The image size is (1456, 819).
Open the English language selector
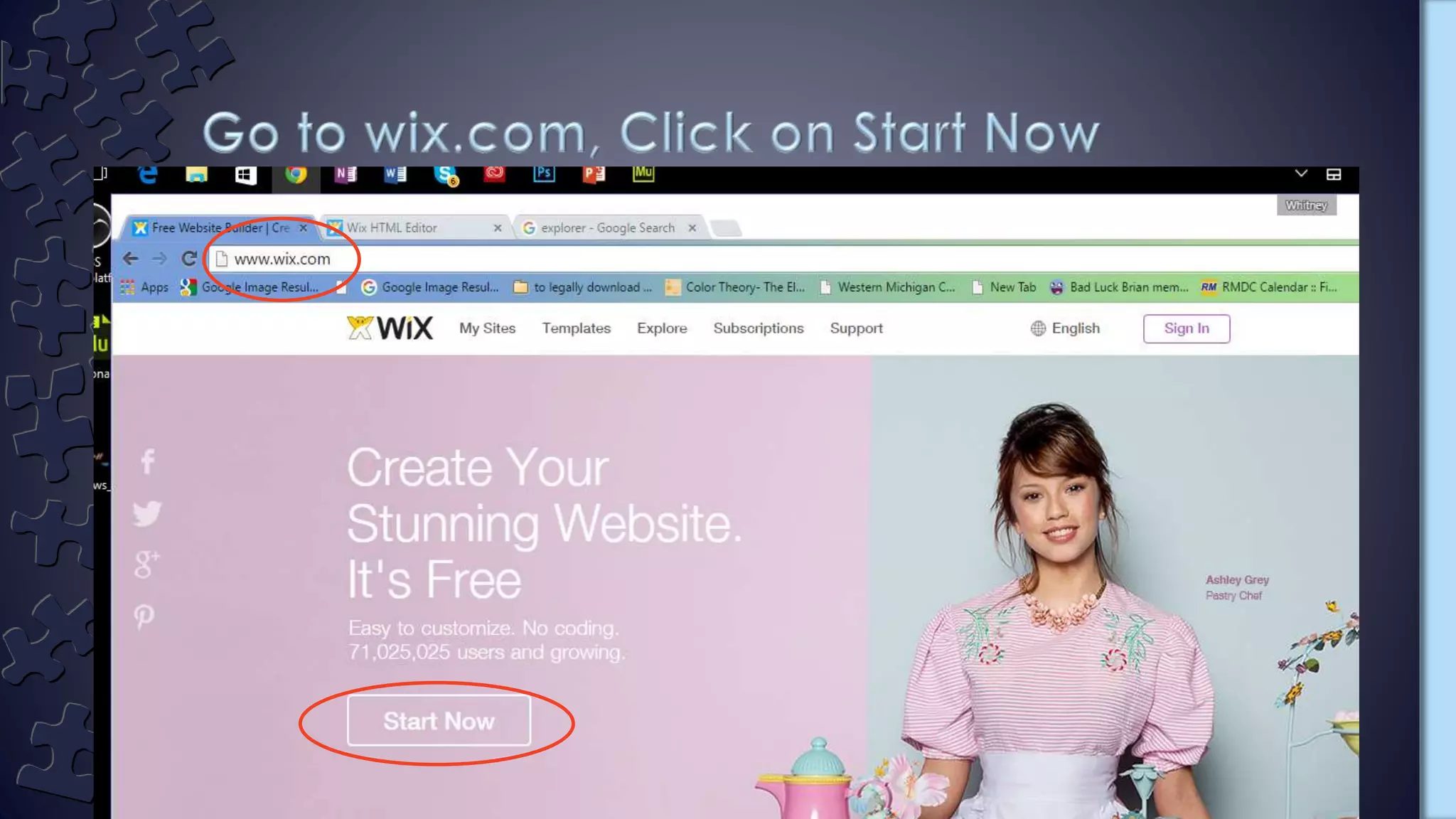coord(1065,328)
